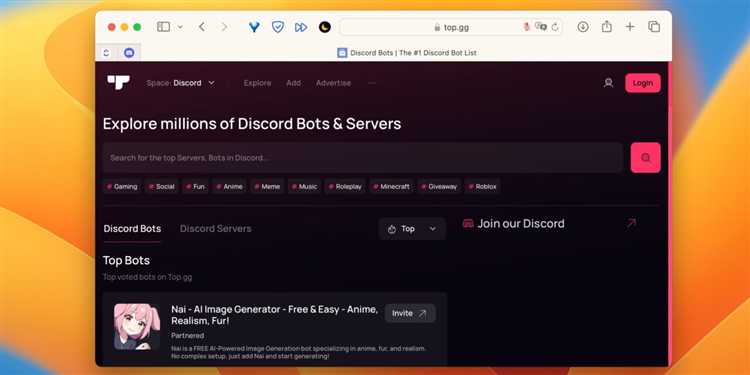Open the Explore menu item
Image resolution: width=750 pixels, height=375 pixels.
coord(257,83)
